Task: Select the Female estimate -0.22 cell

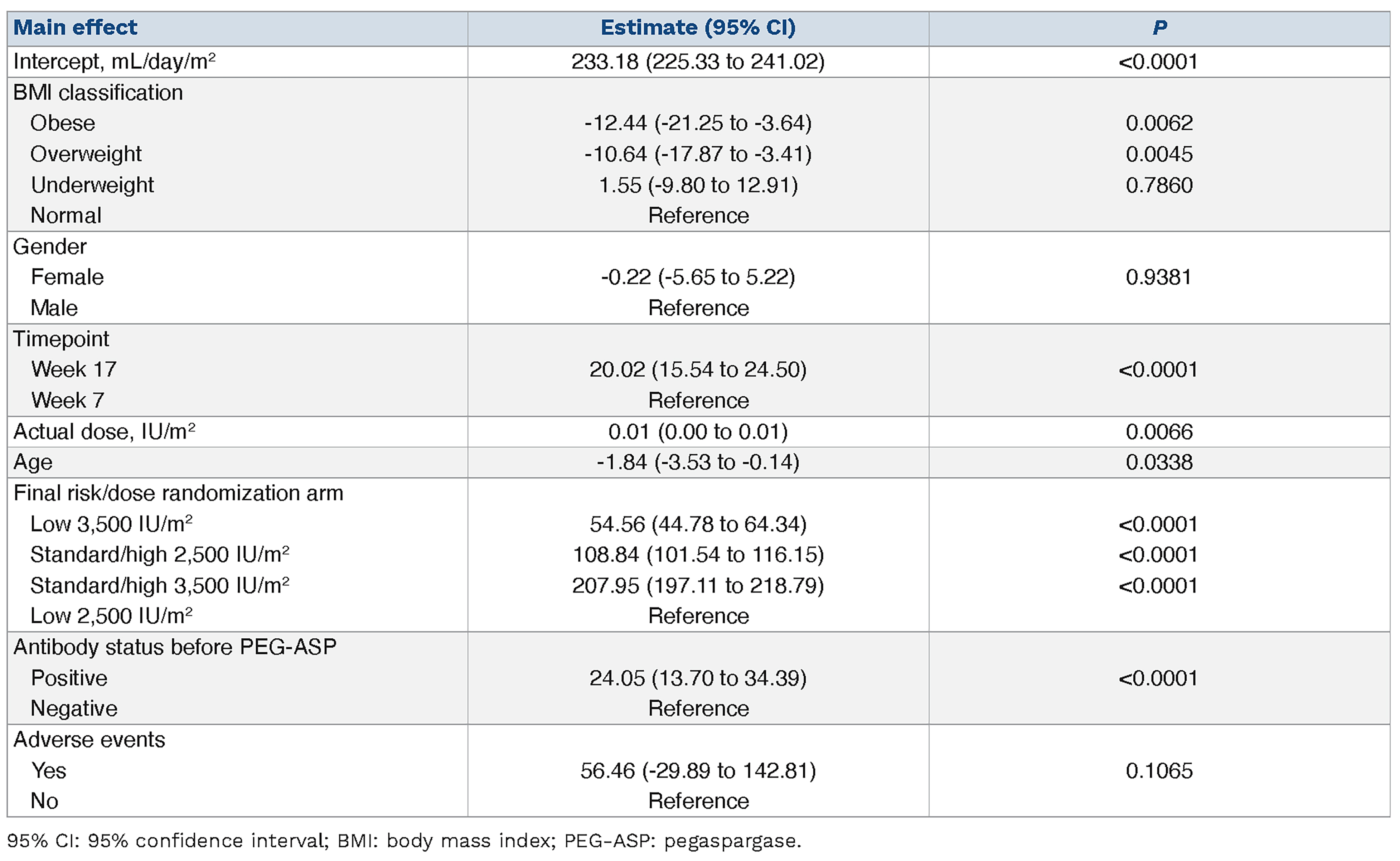Action: 698,277
